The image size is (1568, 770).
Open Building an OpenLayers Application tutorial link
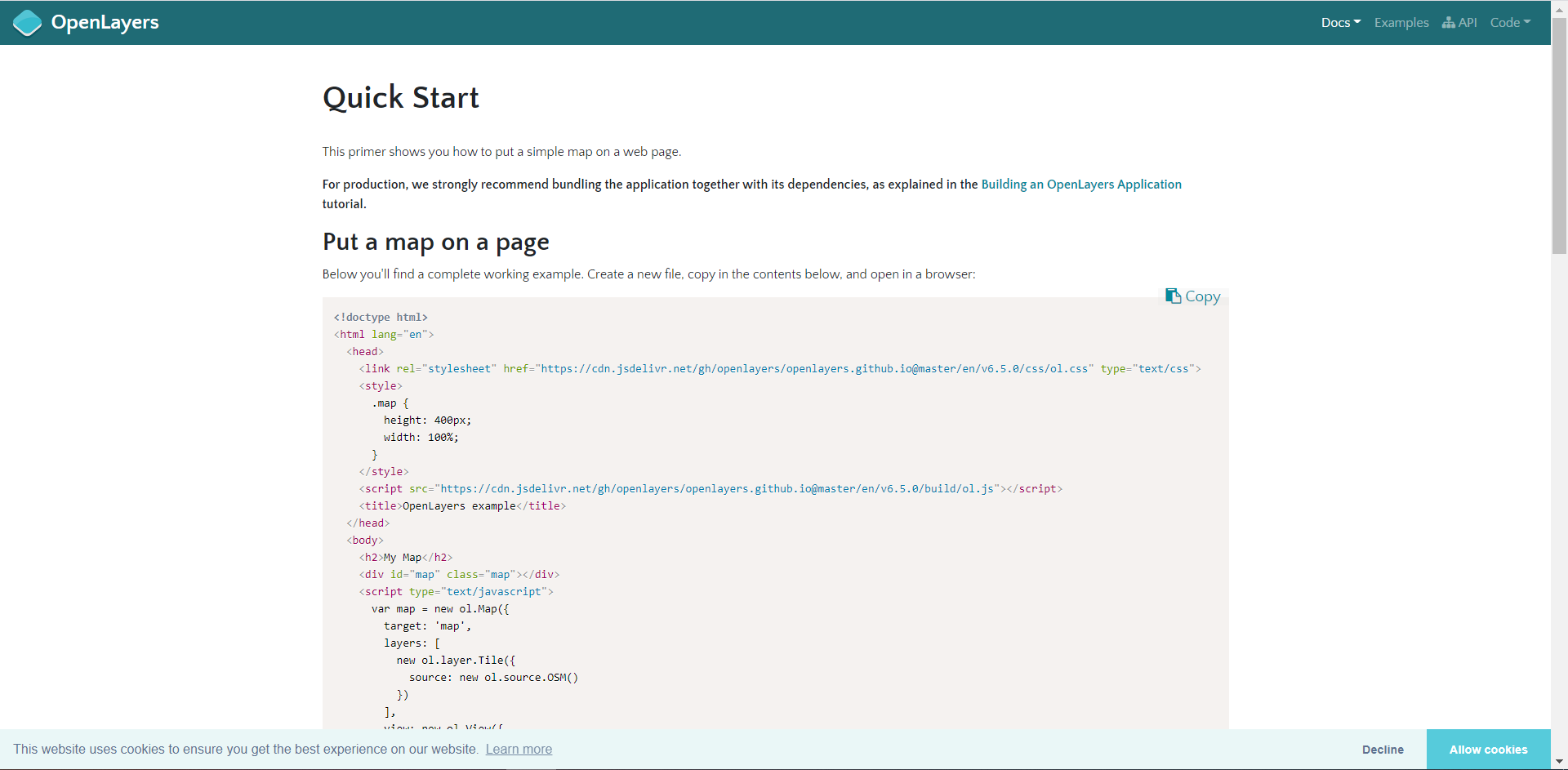point(1081,185)
